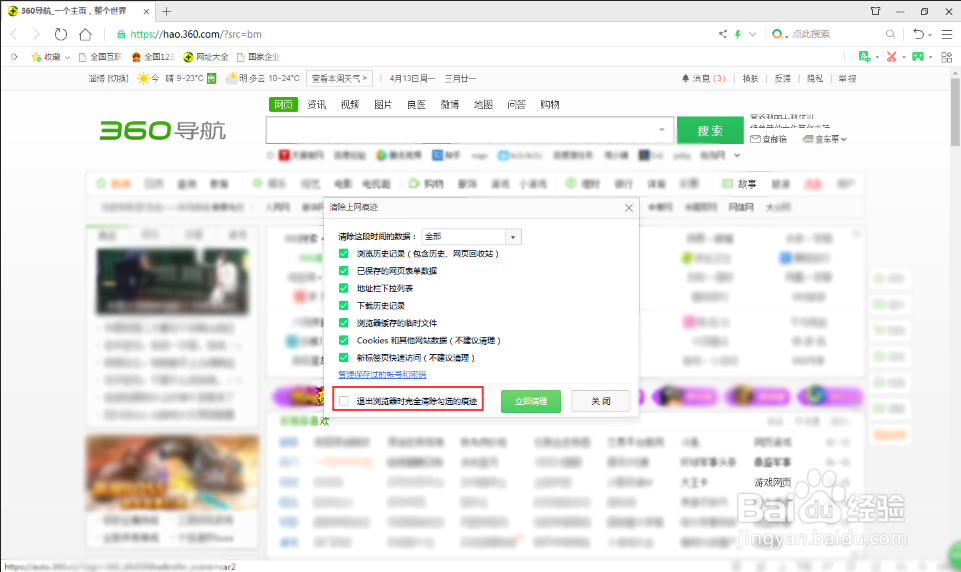Click the green 搜索 button
Screen dimensions: 961x572
[x=710, y=131]
